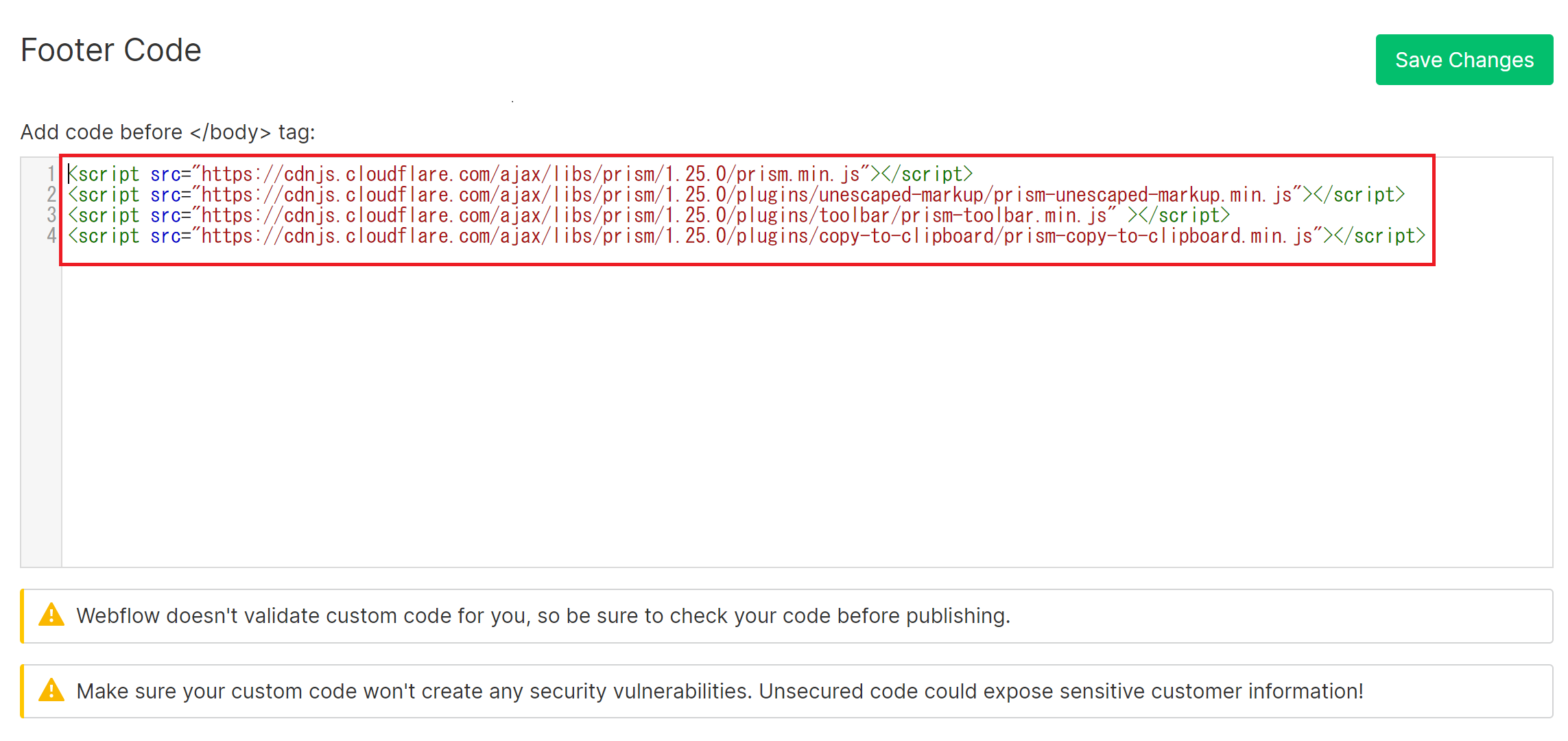Click the warning icon beside Webflow validation notice
Viewport: 1568px width, 741px height.
[51, 615]
